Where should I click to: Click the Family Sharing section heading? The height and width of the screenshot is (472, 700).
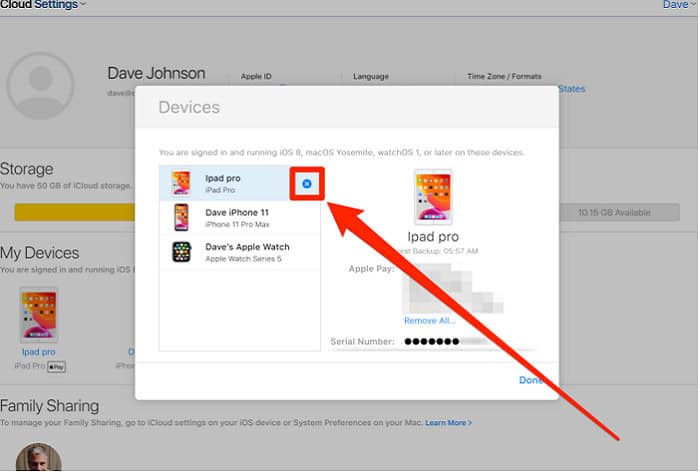click(50, 406)
